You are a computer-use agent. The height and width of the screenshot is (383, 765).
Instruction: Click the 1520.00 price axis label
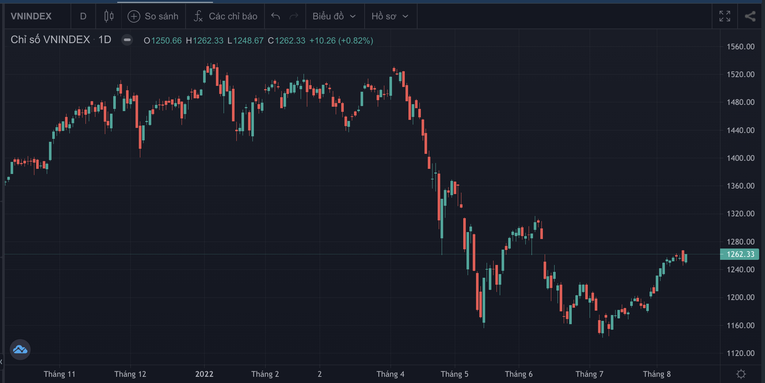pyautogui.click(x=741, y=75)
